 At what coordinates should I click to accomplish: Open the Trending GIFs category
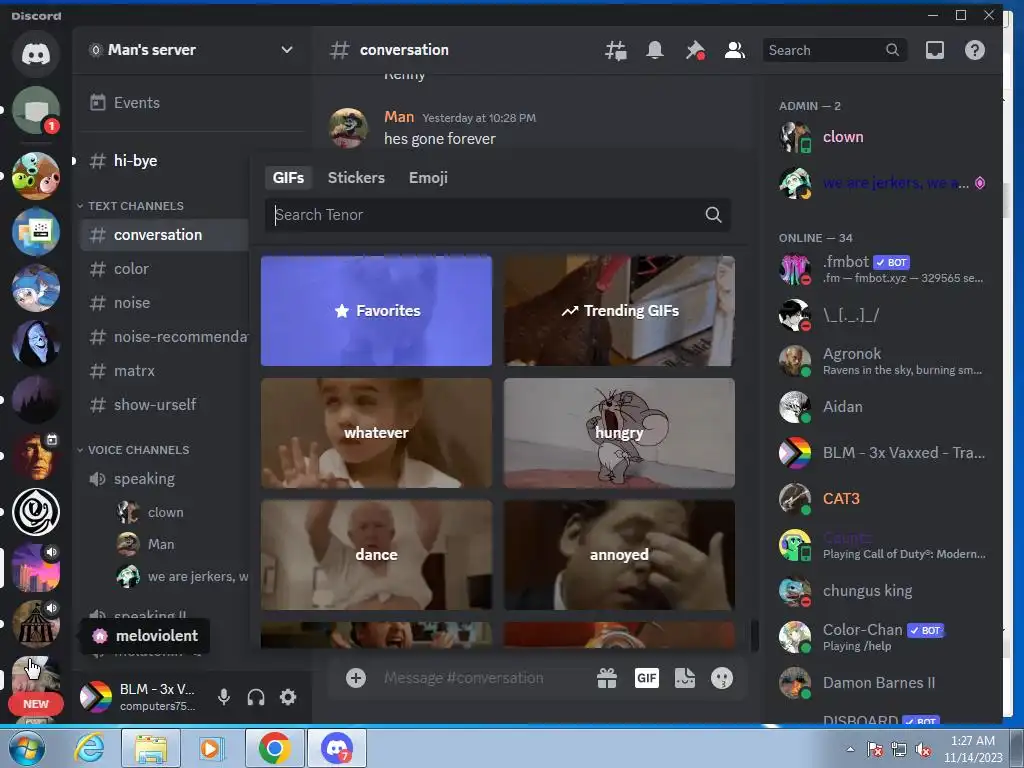[x=619, y=310]
